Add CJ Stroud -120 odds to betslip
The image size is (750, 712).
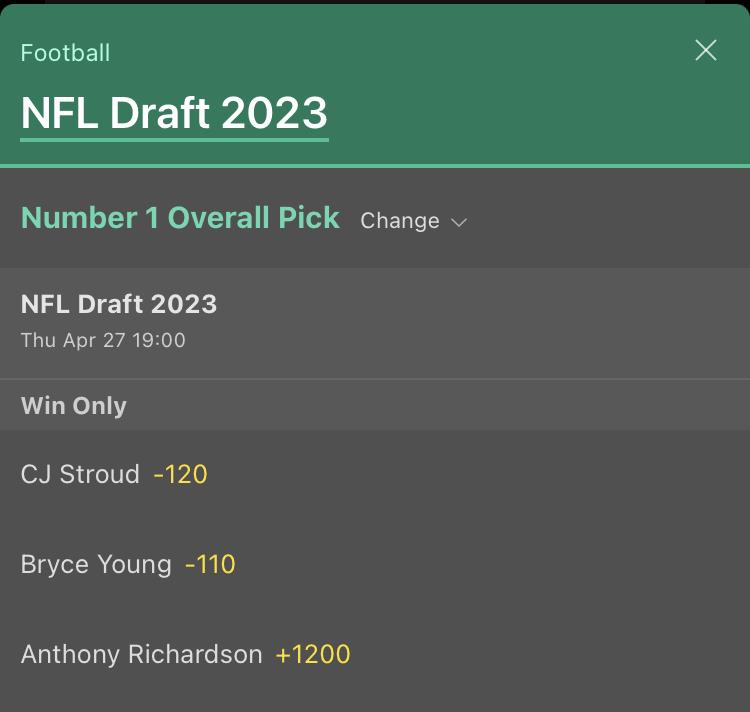click(x=180, y=474)
